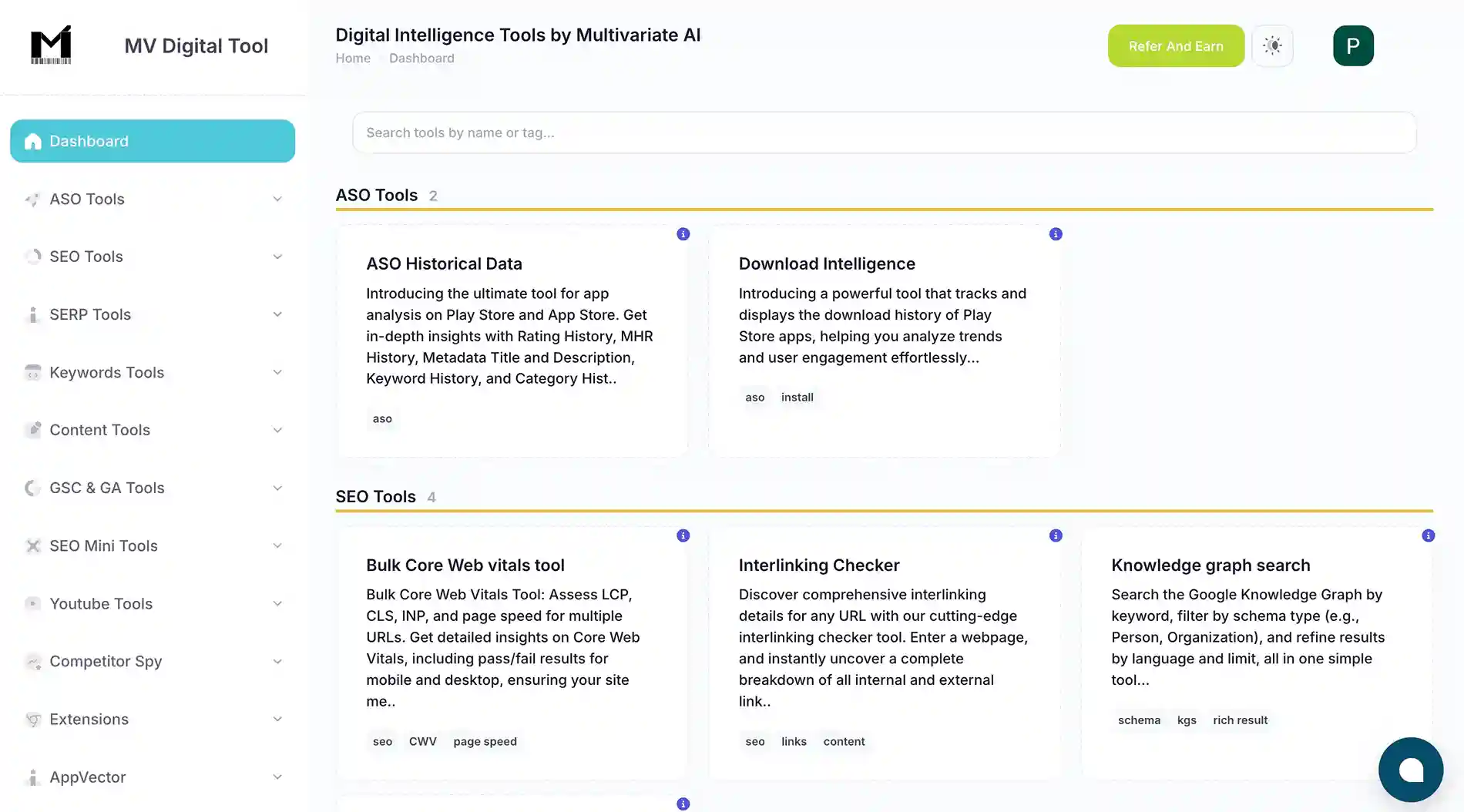The height and width of the screenshot is (812, 1464).
Task: Open the Knowledge graph search tool title
Action: pos(1210,565)
